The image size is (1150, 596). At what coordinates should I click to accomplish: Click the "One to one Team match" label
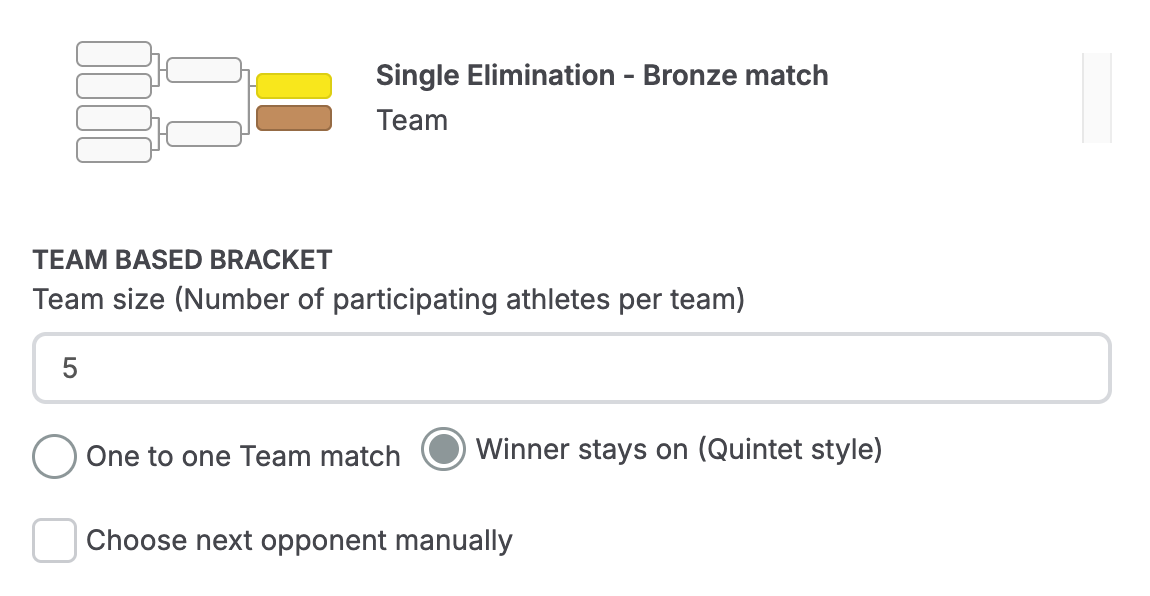[x=243, y=457]
